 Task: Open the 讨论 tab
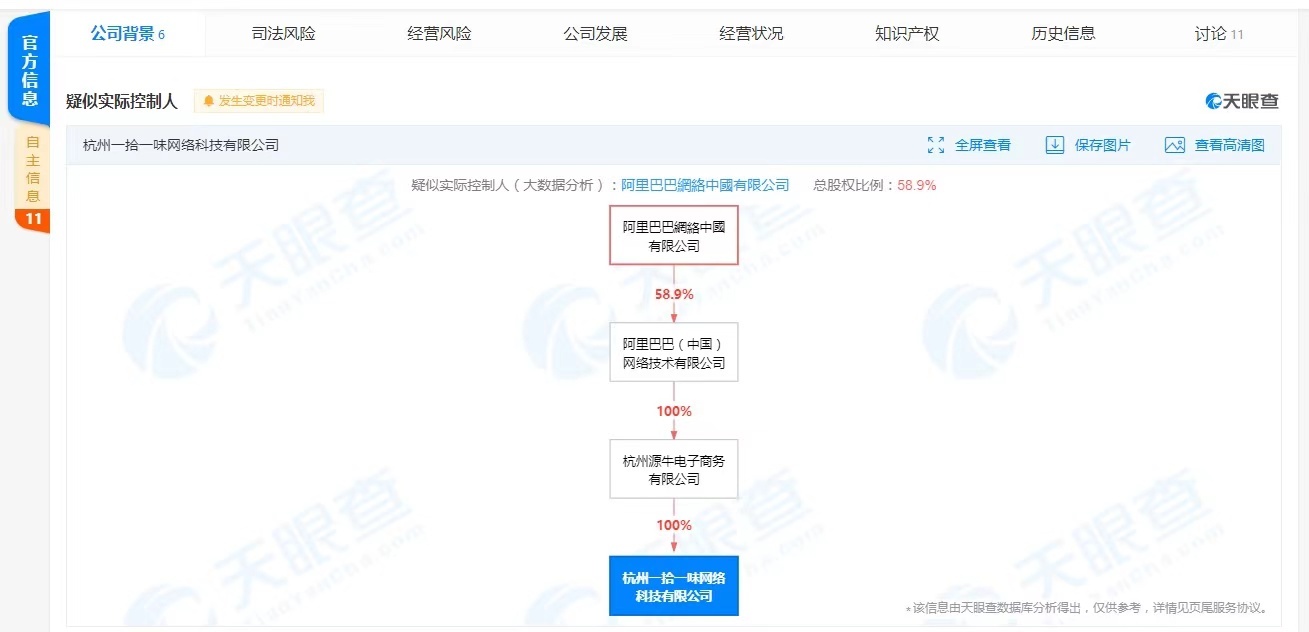[x=1219, y=34]
